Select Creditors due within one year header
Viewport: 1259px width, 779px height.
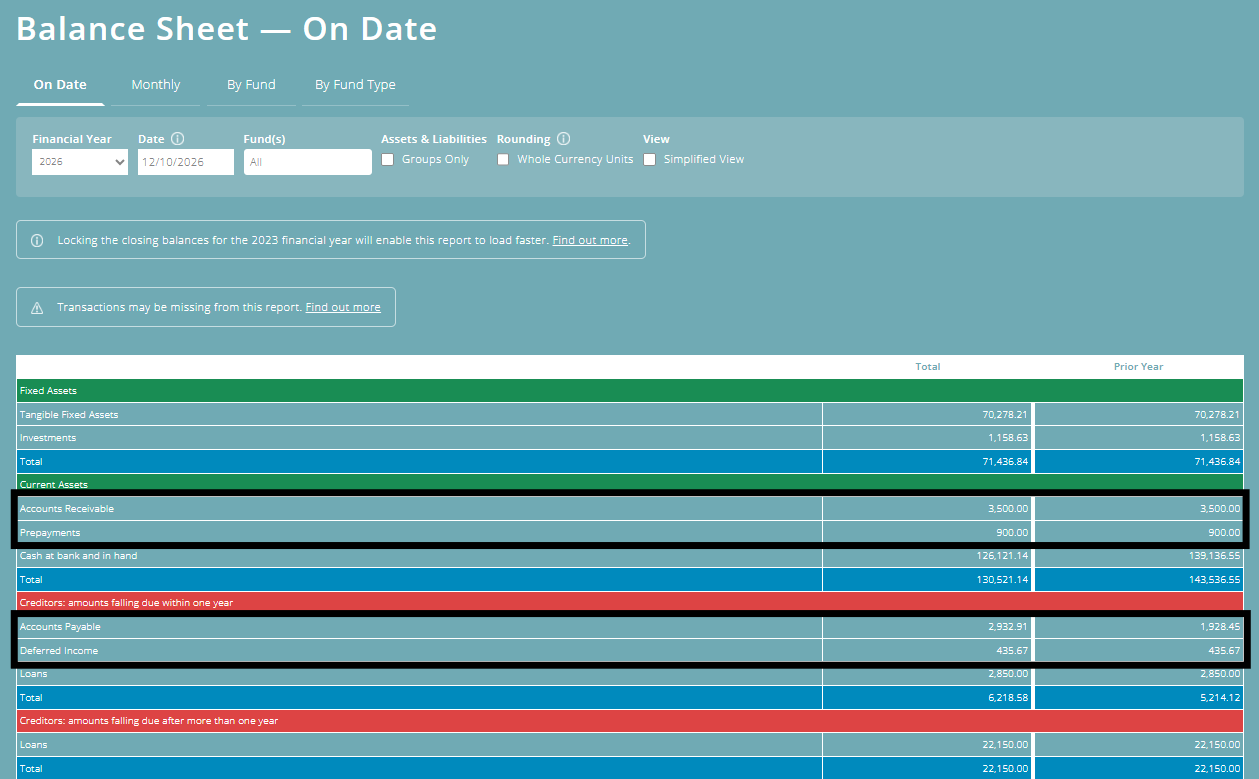point(630,603)
